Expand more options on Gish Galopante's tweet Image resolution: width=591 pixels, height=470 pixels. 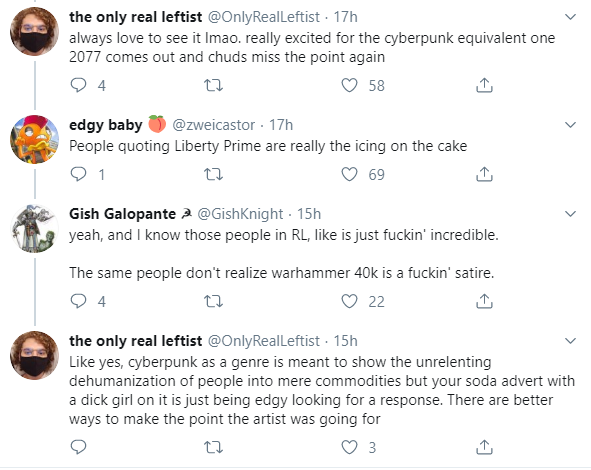tap(571, 214)
